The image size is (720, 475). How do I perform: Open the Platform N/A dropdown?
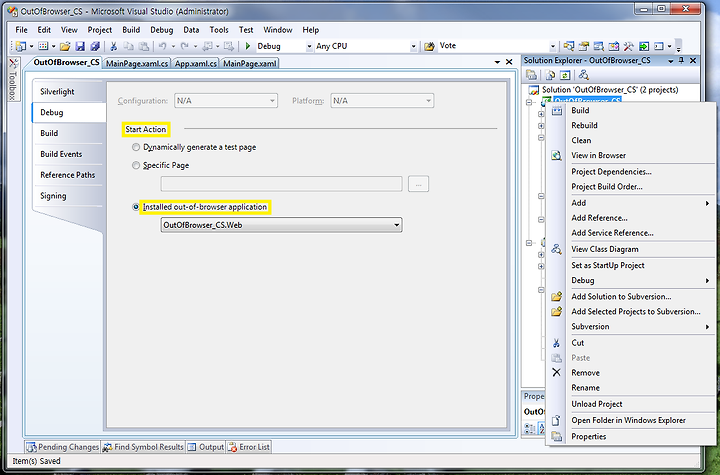(x=382, y=101)
